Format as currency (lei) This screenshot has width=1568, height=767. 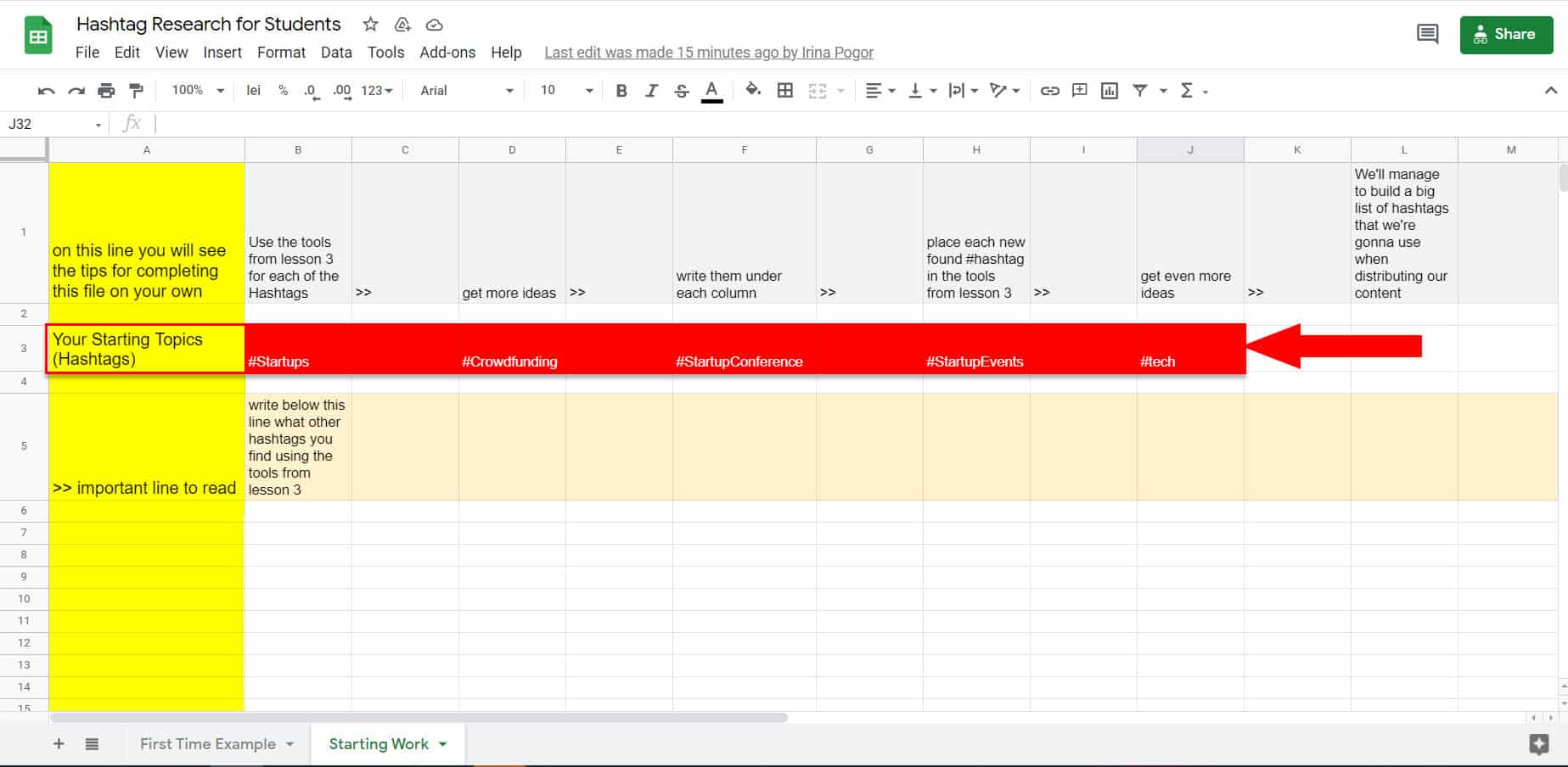[x=253, y=91]
